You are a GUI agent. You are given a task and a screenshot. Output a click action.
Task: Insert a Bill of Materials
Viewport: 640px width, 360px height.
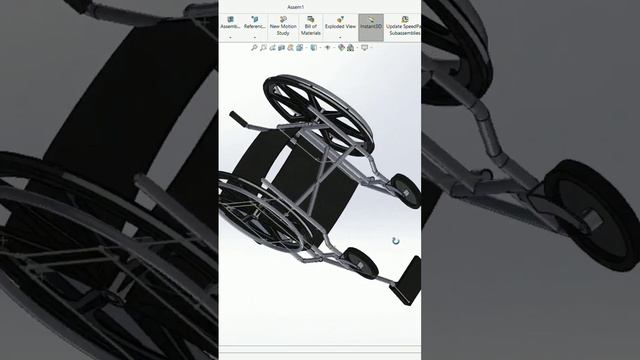[x=311, y=26]
